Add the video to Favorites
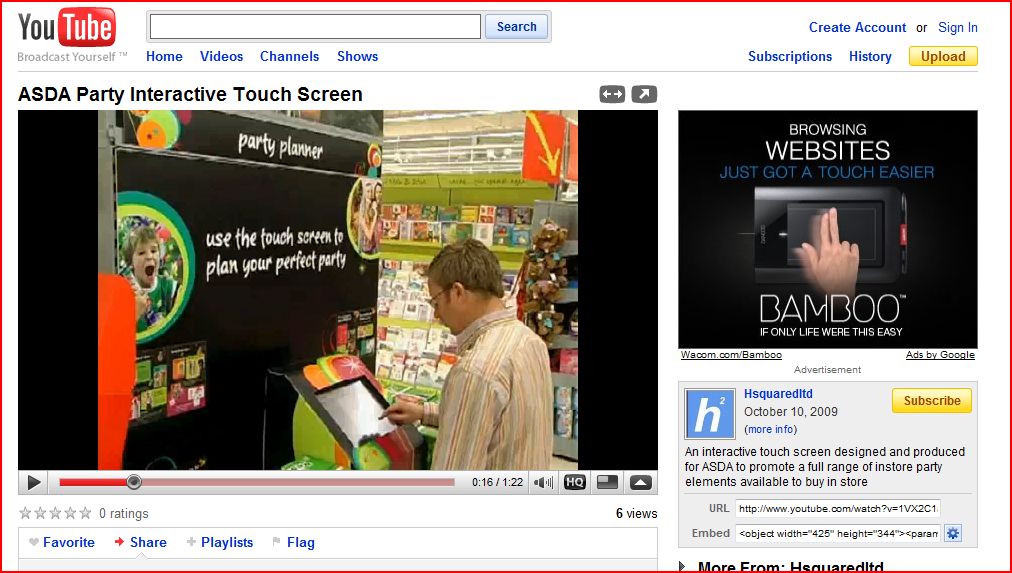Image resolution: width=1012 pixels, height=573 pixels. point(62,543)
